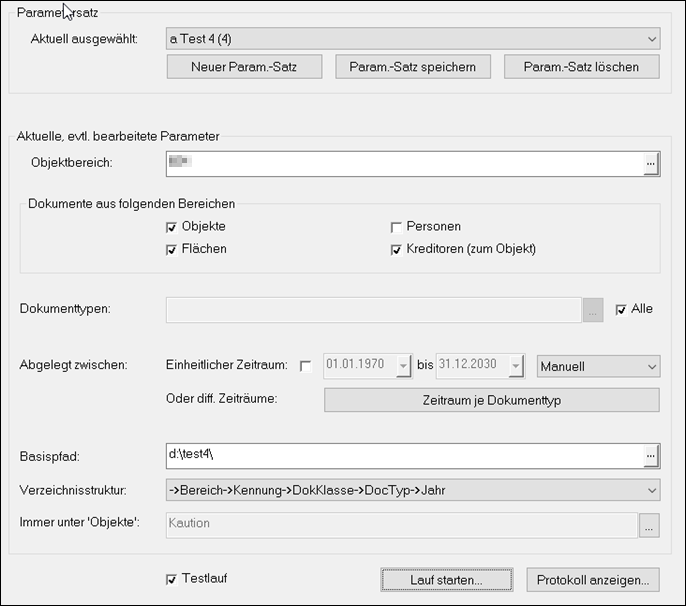Screen dimensions: 686x606
Task: Open the Manuell period dropdown
Action: pos(648,367)
